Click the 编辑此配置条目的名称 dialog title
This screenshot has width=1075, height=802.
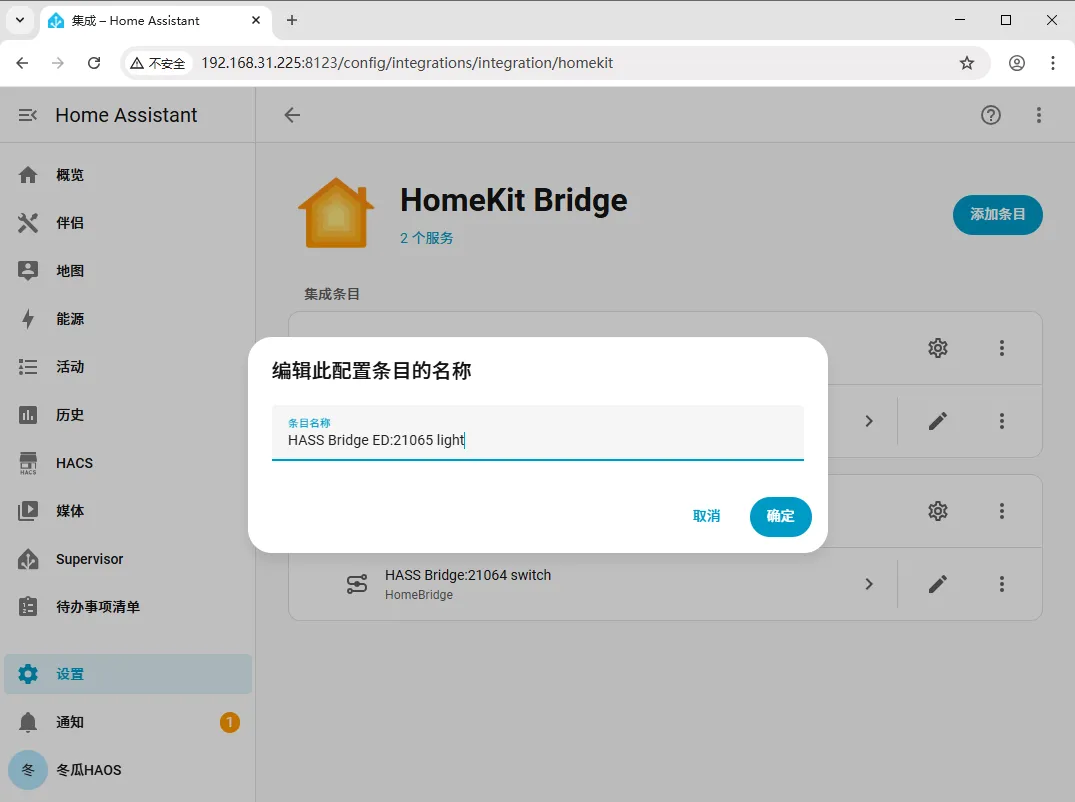[372, 371]
